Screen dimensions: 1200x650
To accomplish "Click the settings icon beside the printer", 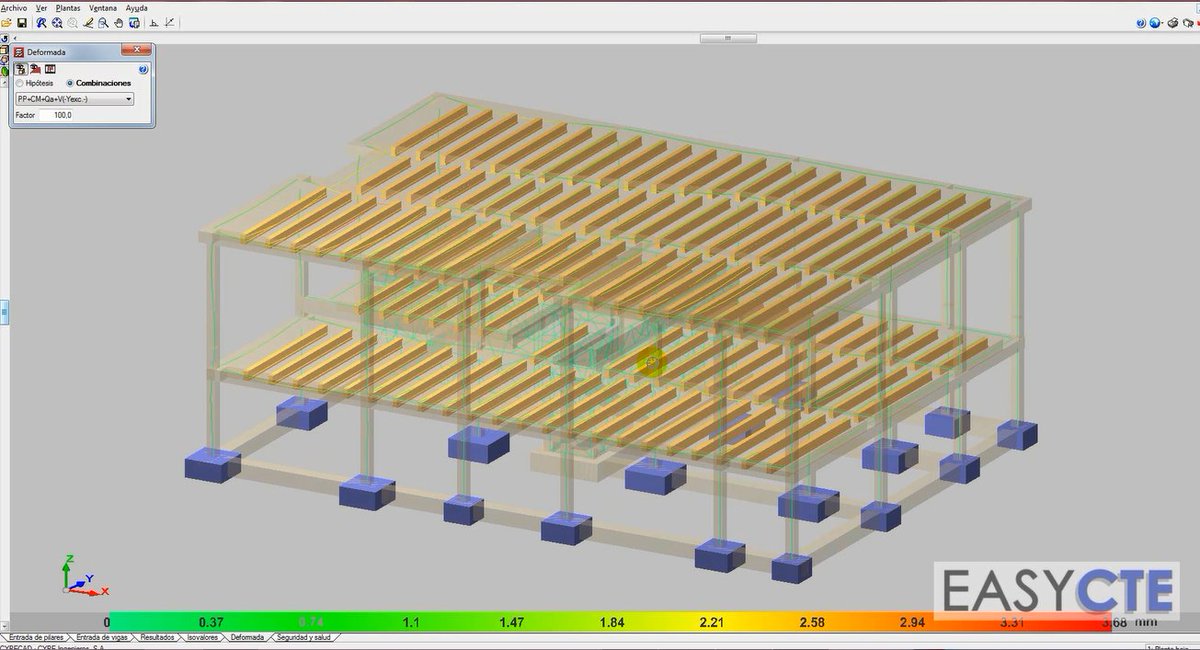I will coord(1188,23).
